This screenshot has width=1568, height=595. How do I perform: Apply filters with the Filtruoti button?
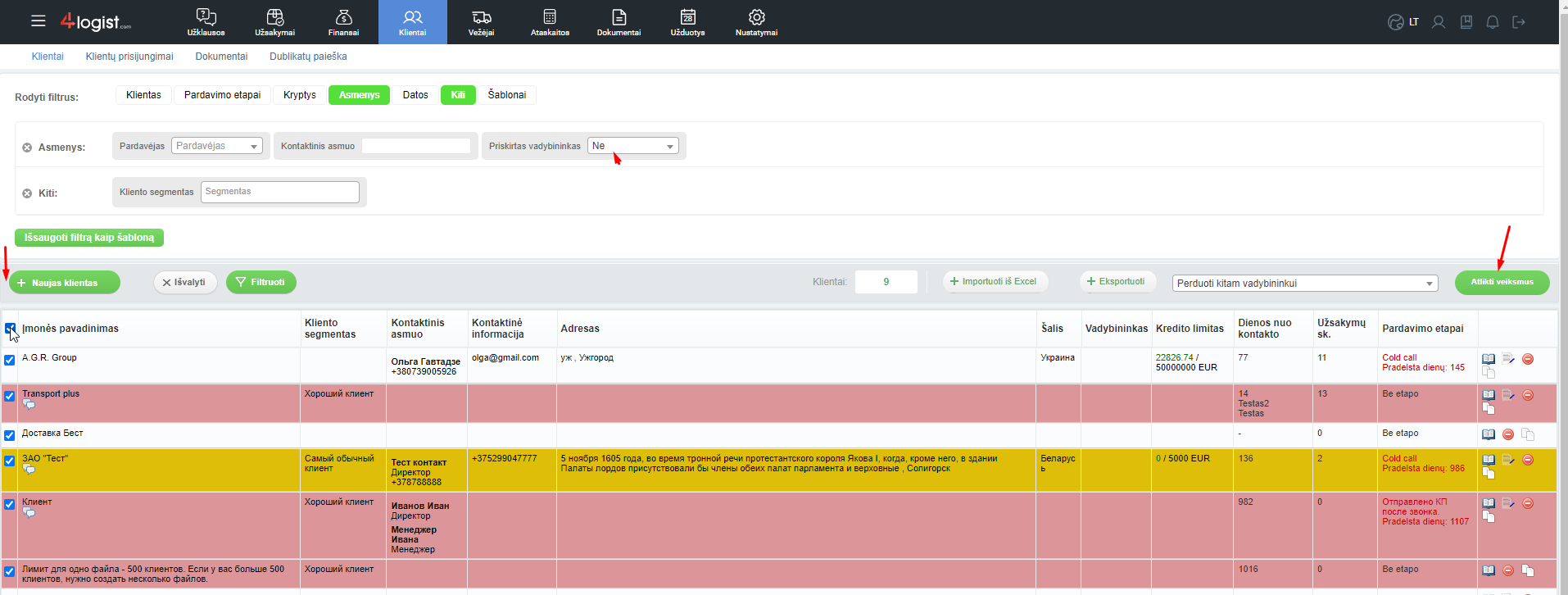pos(261,282)
